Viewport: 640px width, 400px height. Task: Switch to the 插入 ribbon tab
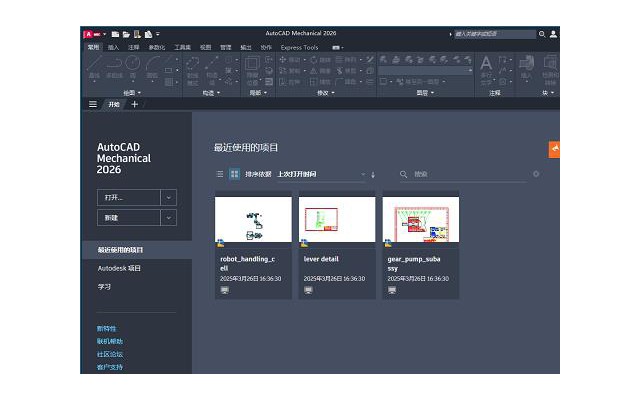pyautogui.click(x=113, y=47)
